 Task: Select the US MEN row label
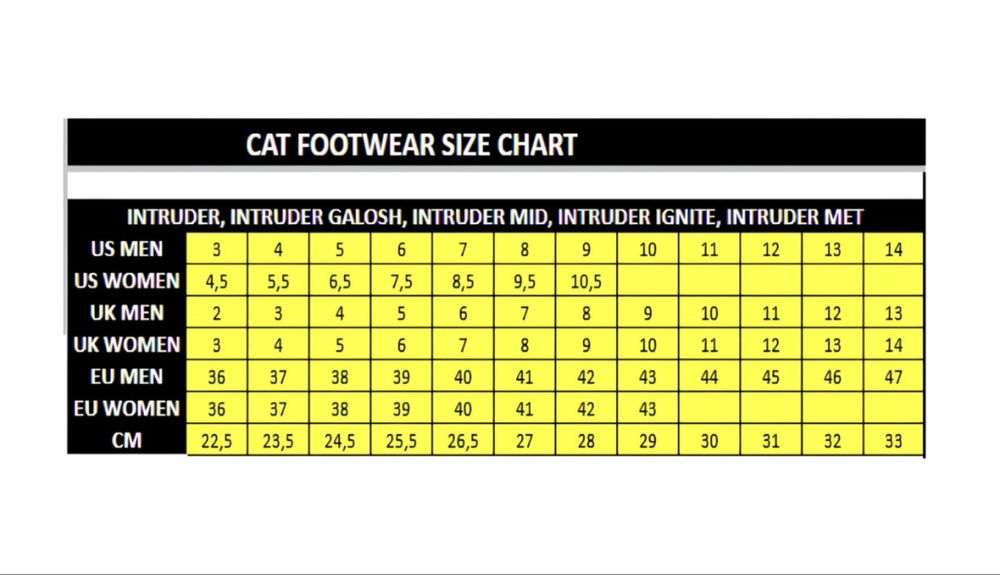click(x=127, y=249)
